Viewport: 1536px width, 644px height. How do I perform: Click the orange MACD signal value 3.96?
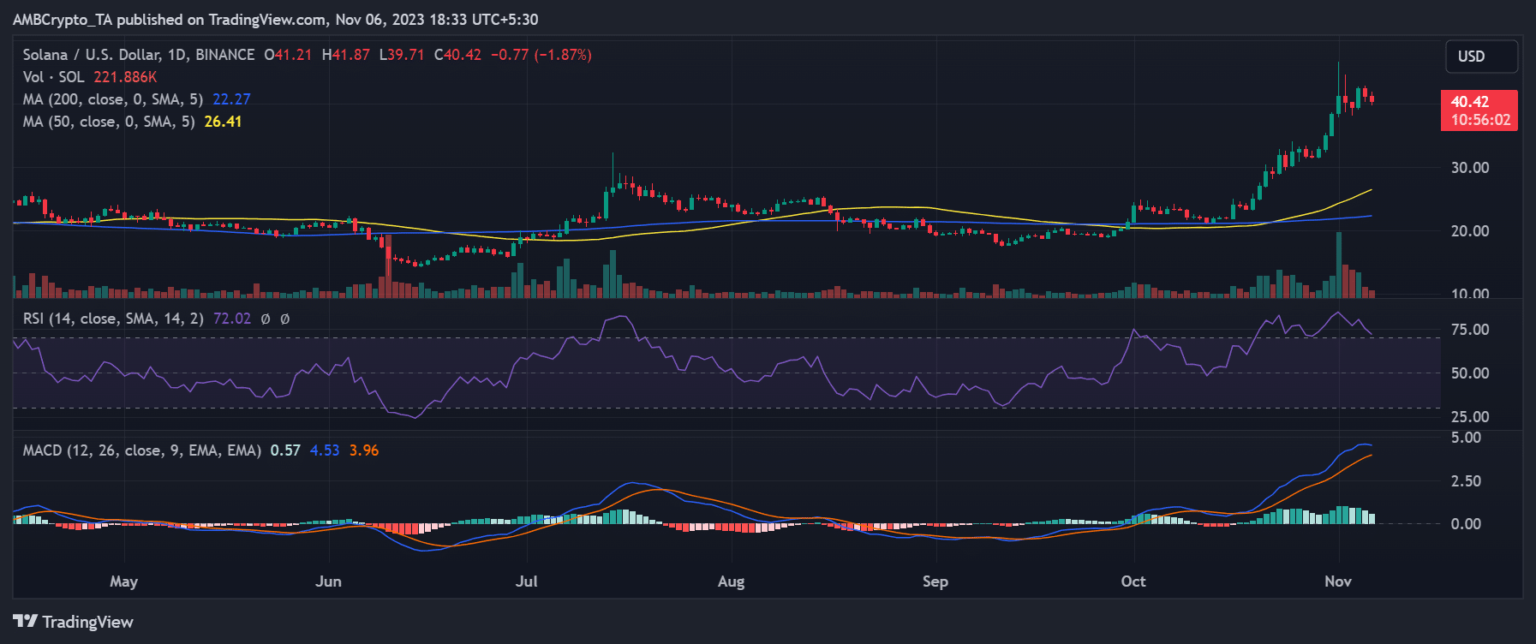coord(363,450)
